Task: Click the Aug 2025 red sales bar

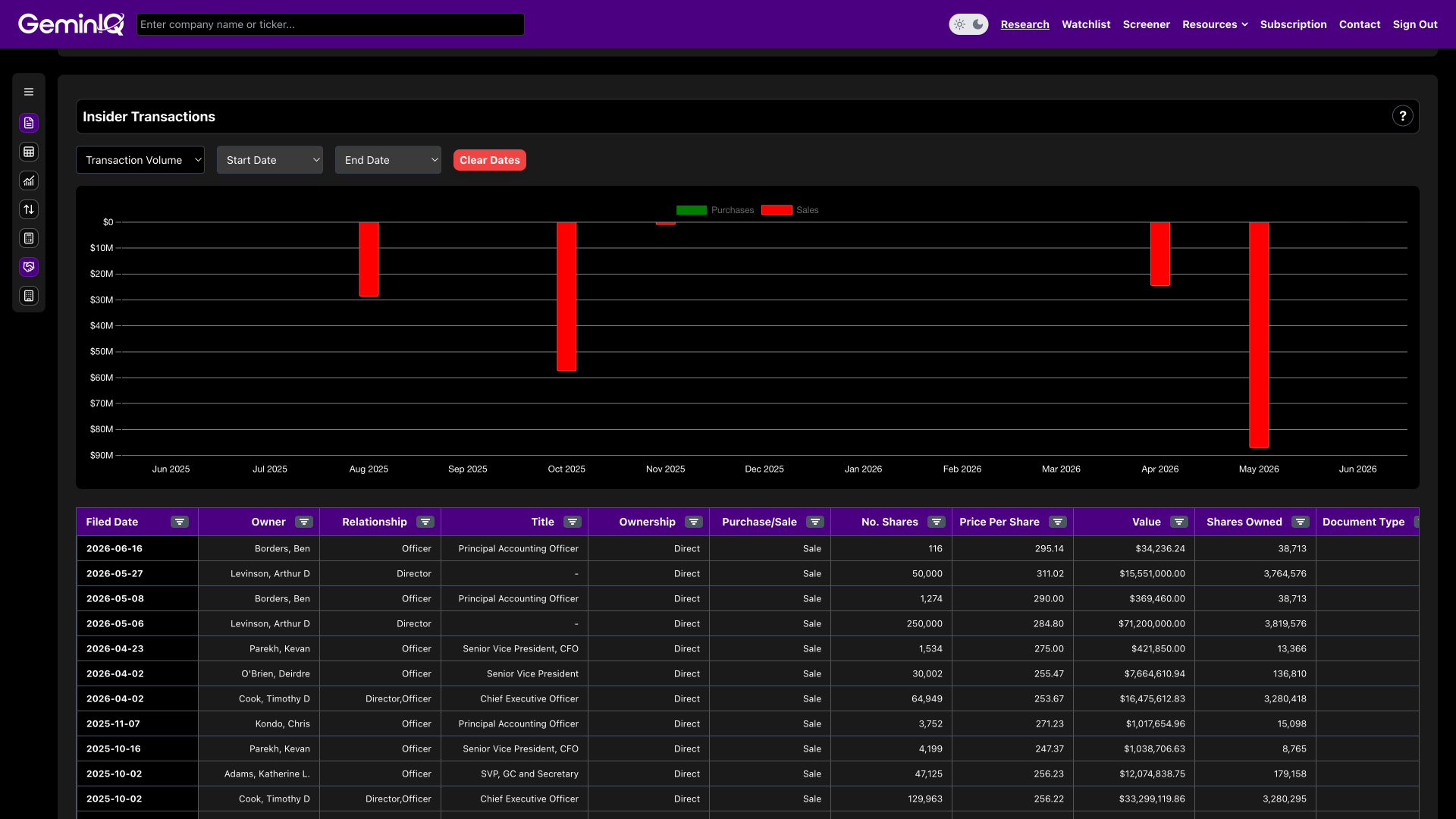Action: [x=369, y=259]
